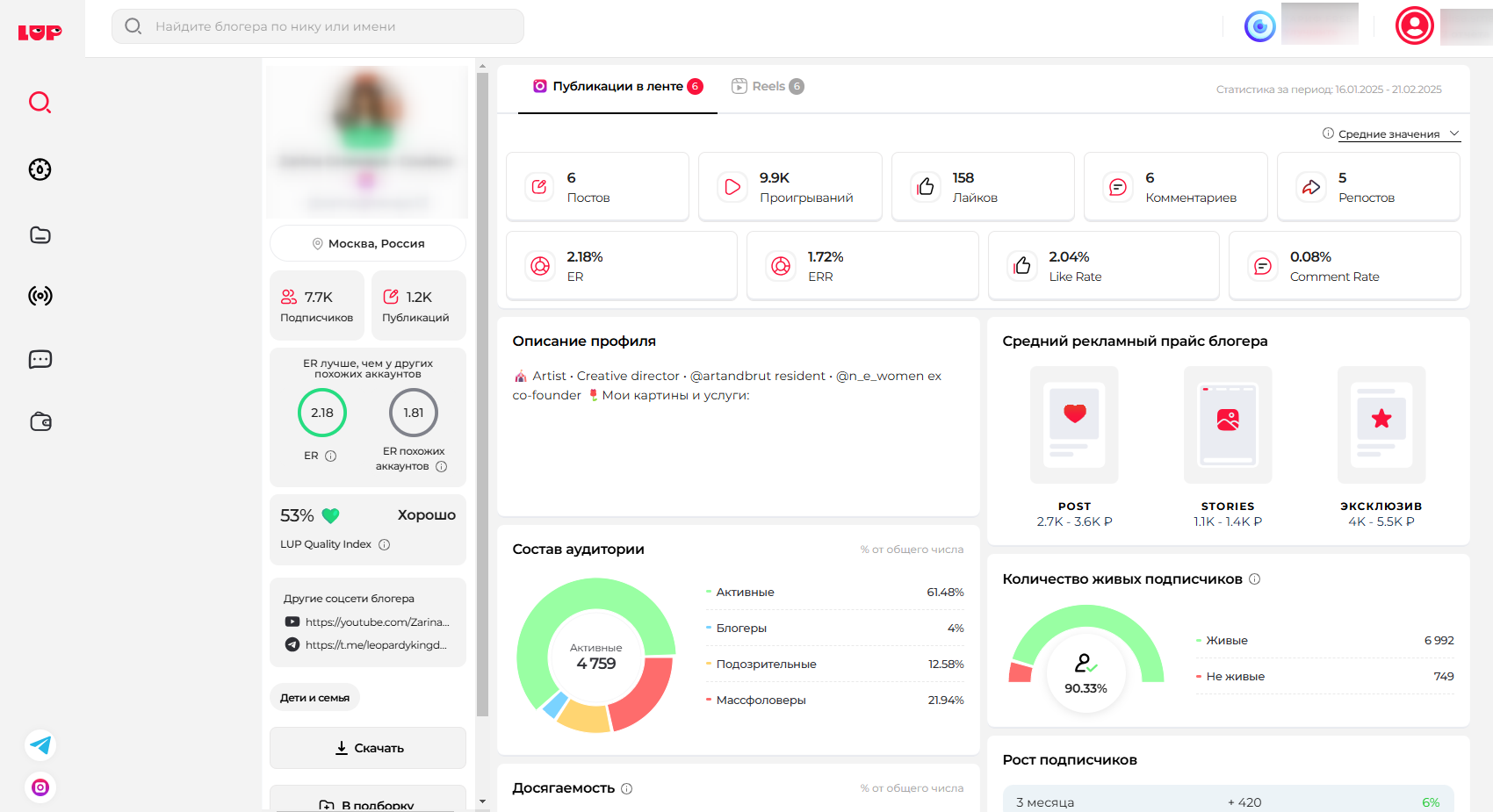
Task: Click the red user account avatar icon
Action: [1414, 25]
